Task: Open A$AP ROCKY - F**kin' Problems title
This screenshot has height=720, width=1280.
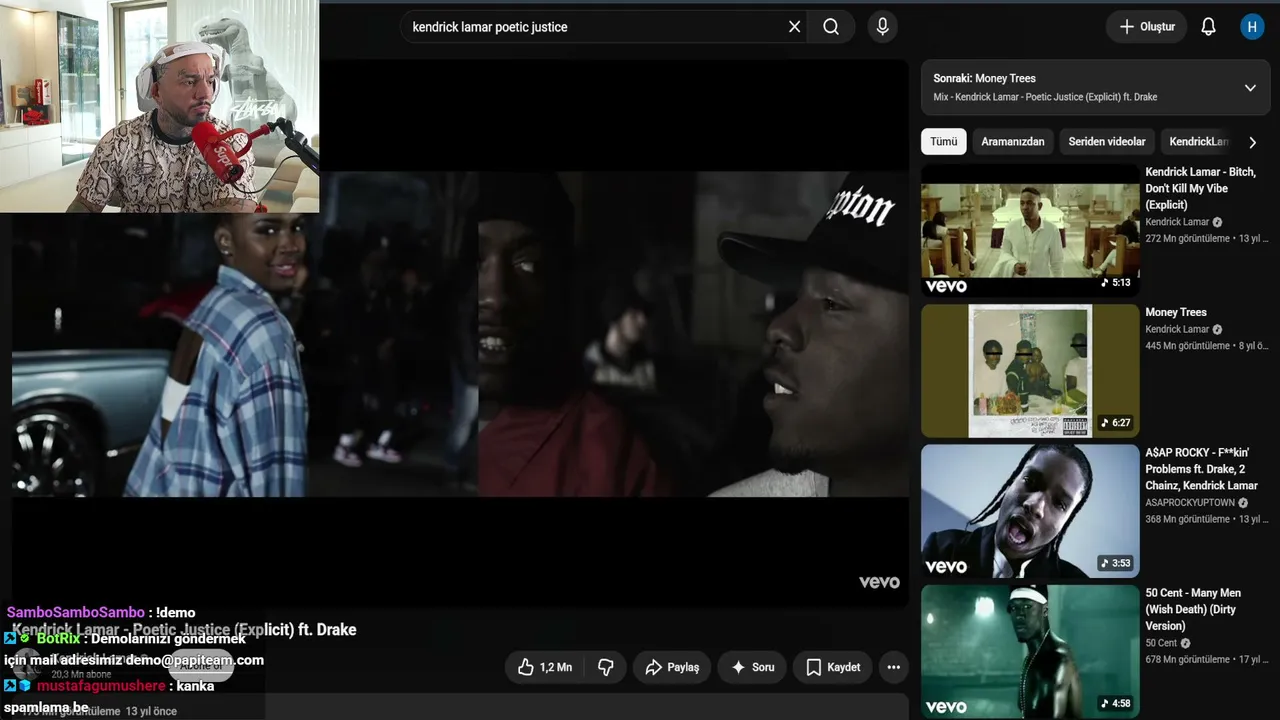Action: [1202, 469]
